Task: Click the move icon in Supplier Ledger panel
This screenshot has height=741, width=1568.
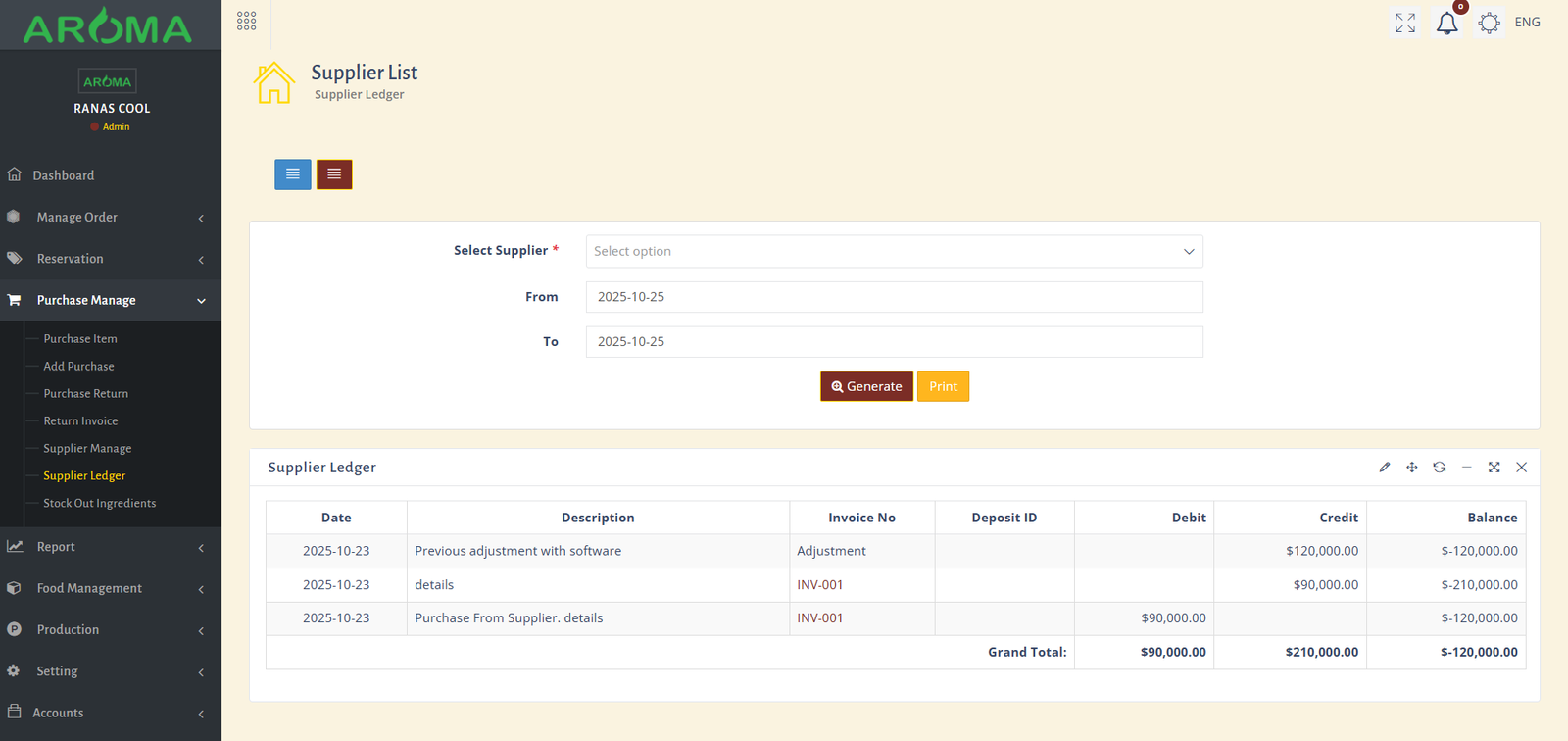Action: tap(1411, 468)
